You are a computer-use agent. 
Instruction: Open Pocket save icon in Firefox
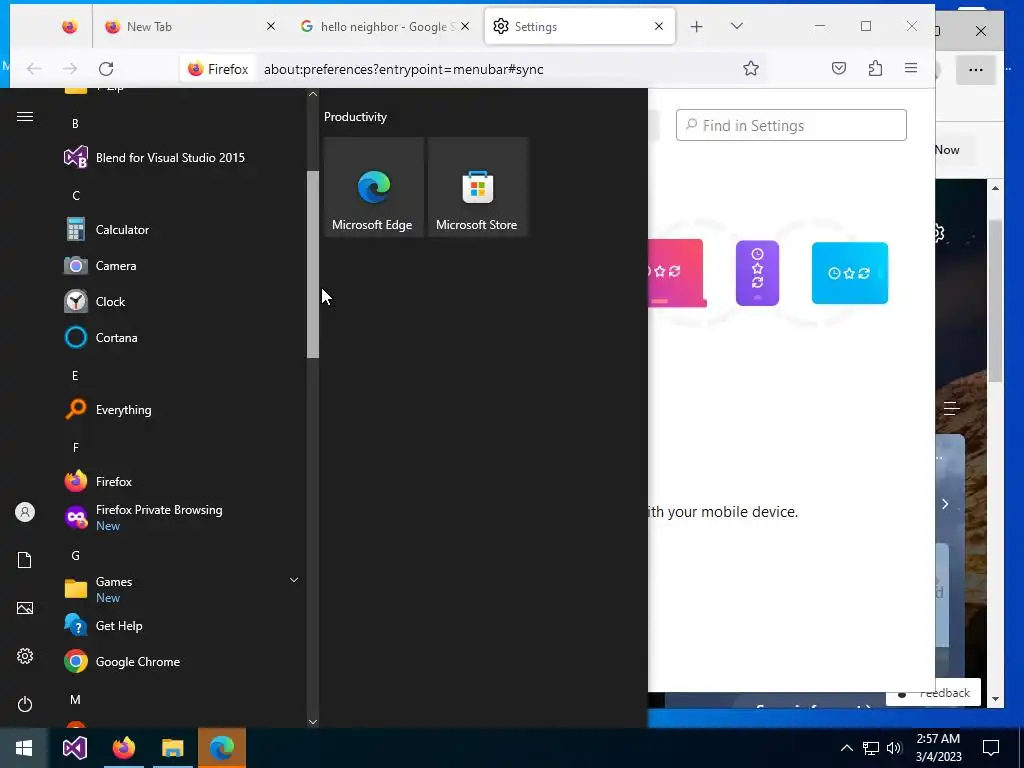[x=839, y=69]
